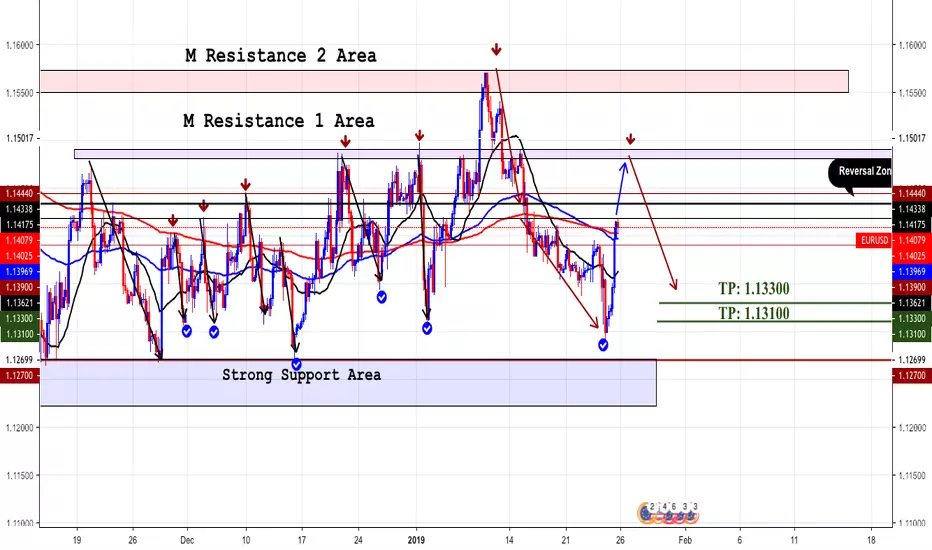Click the pink Resistance 2 zone rectangle
This screenshot has height=550, width=932.
[445, 81]
